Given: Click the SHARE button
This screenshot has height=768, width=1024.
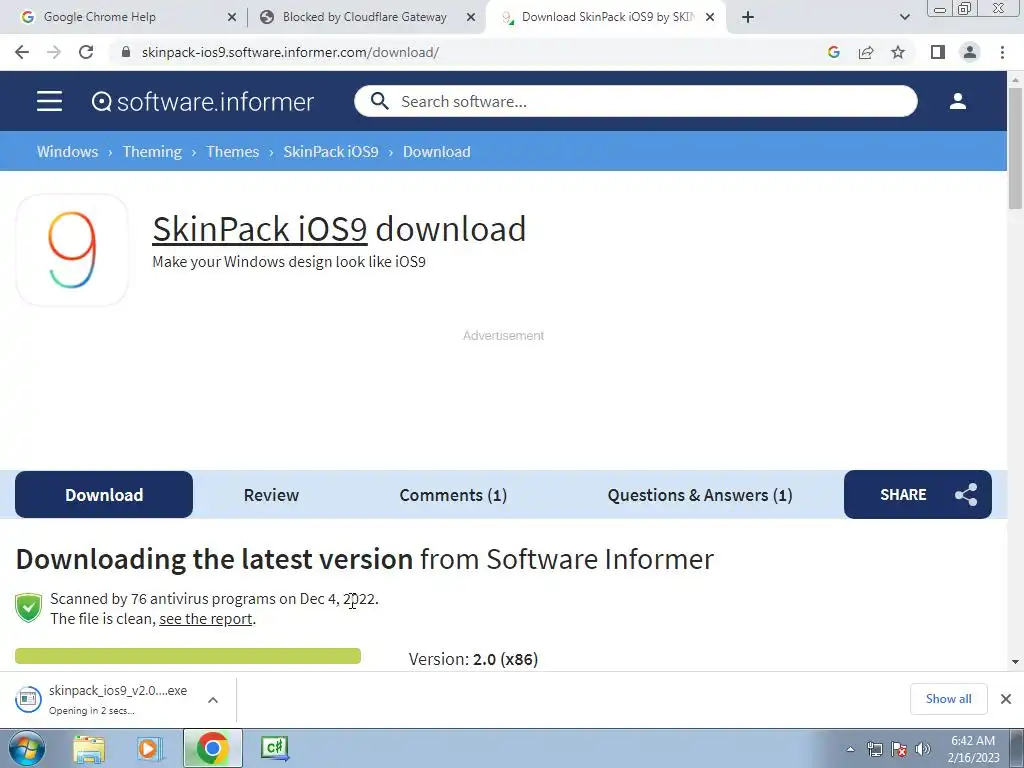Looking at the screenshot, I should click(x=918, y=494).
